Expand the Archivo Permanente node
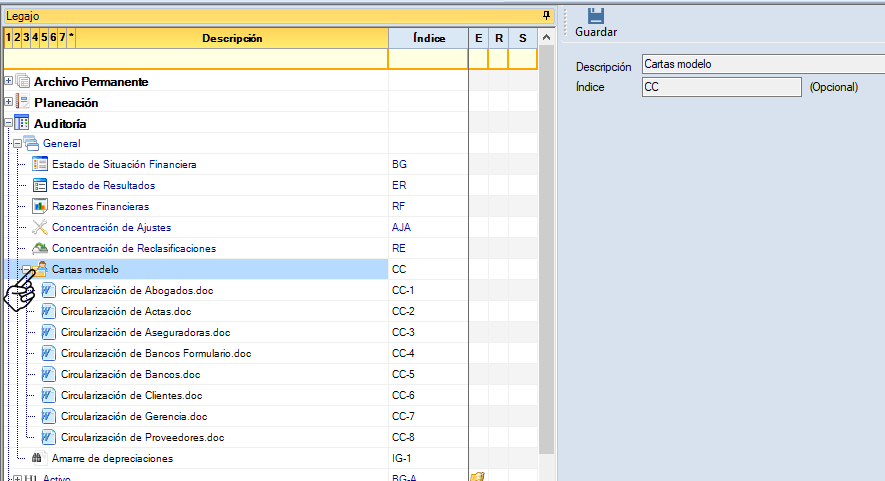 click(9, 81)
